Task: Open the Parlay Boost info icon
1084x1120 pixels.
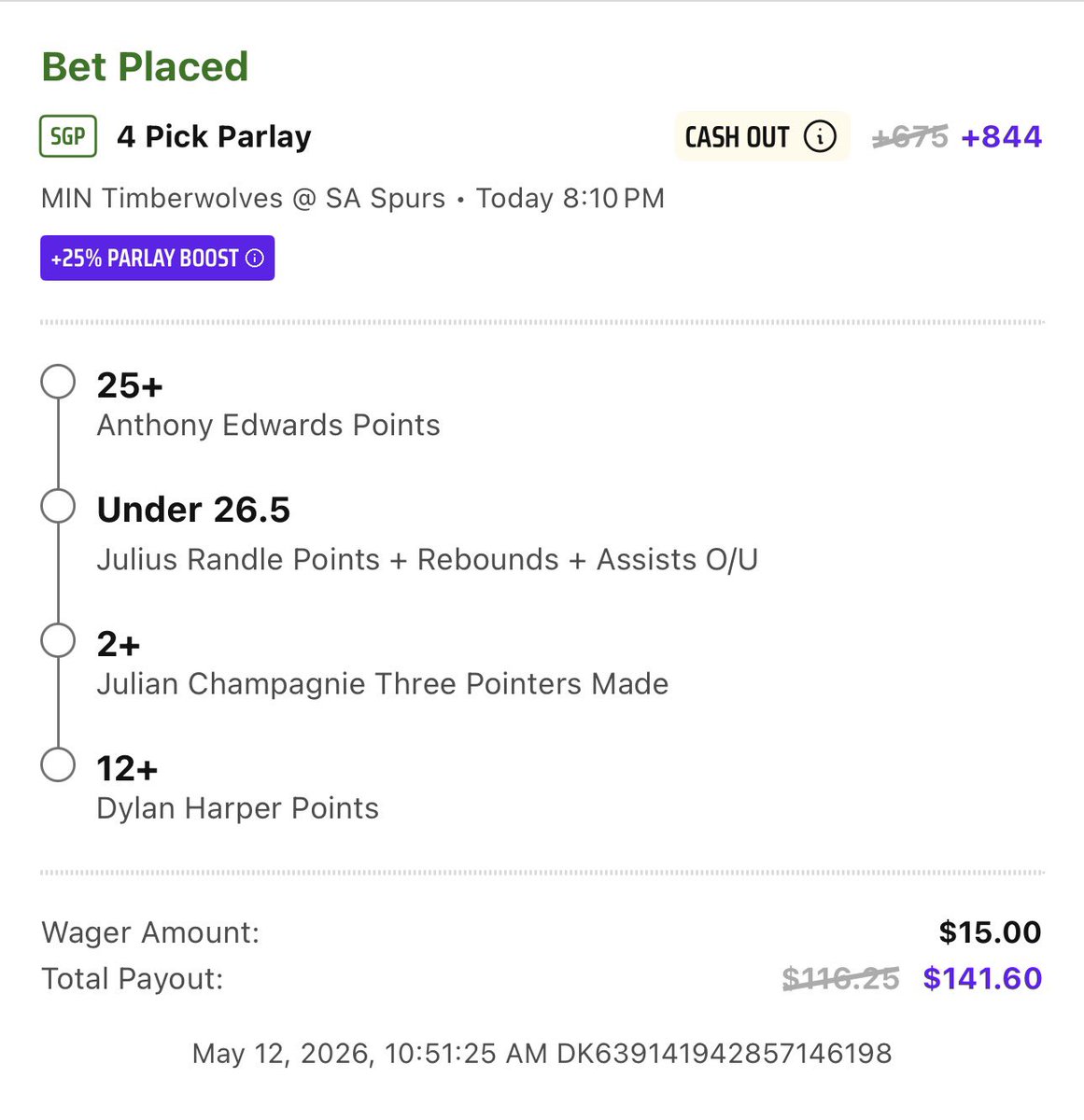Action: [x=254, y=259]
